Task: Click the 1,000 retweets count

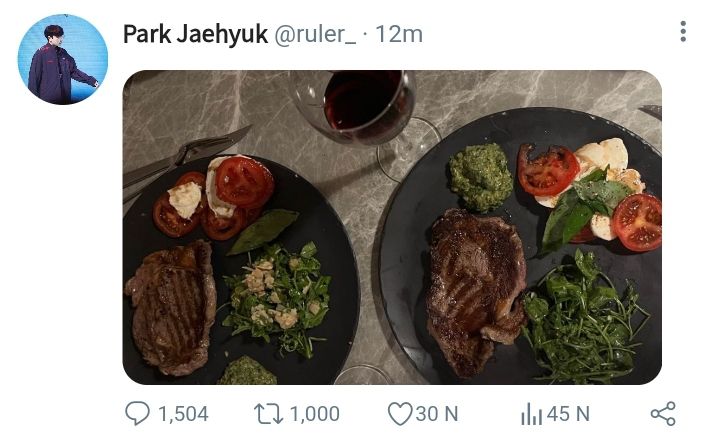Action: pos(312,413)
